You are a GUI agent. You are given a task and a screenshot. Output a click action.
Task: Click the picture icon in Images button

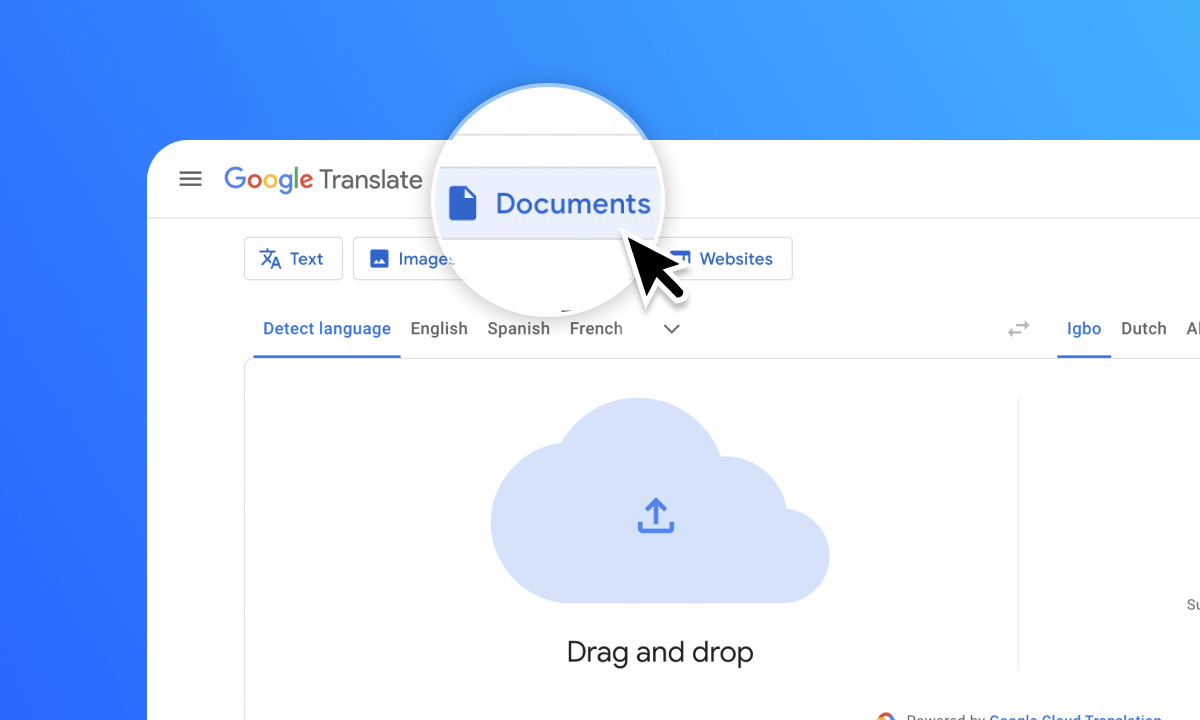coord(379,259)
